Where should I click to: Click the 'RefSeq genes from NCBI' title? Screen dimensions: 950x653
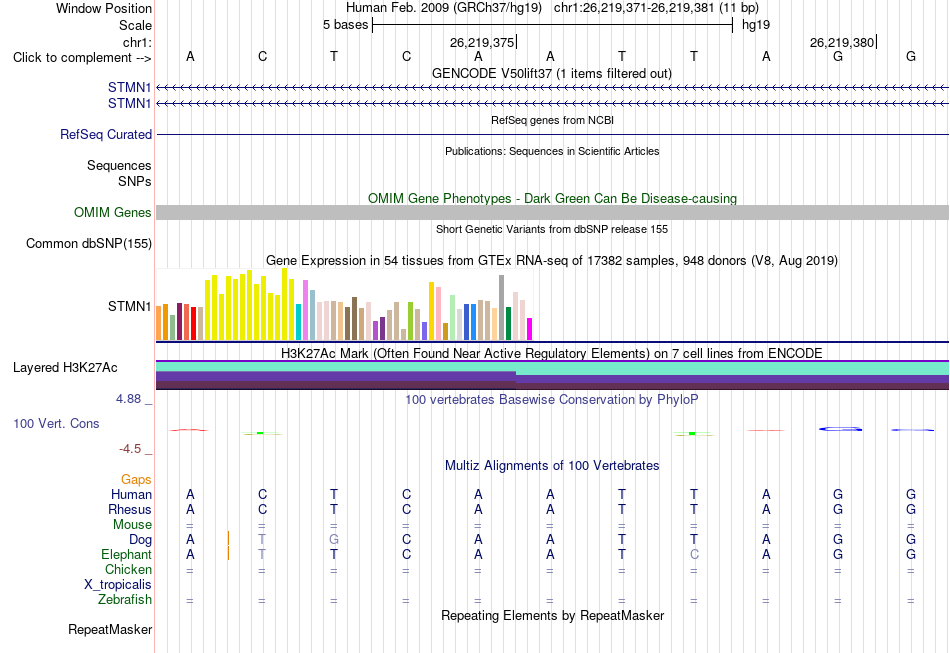552,120
